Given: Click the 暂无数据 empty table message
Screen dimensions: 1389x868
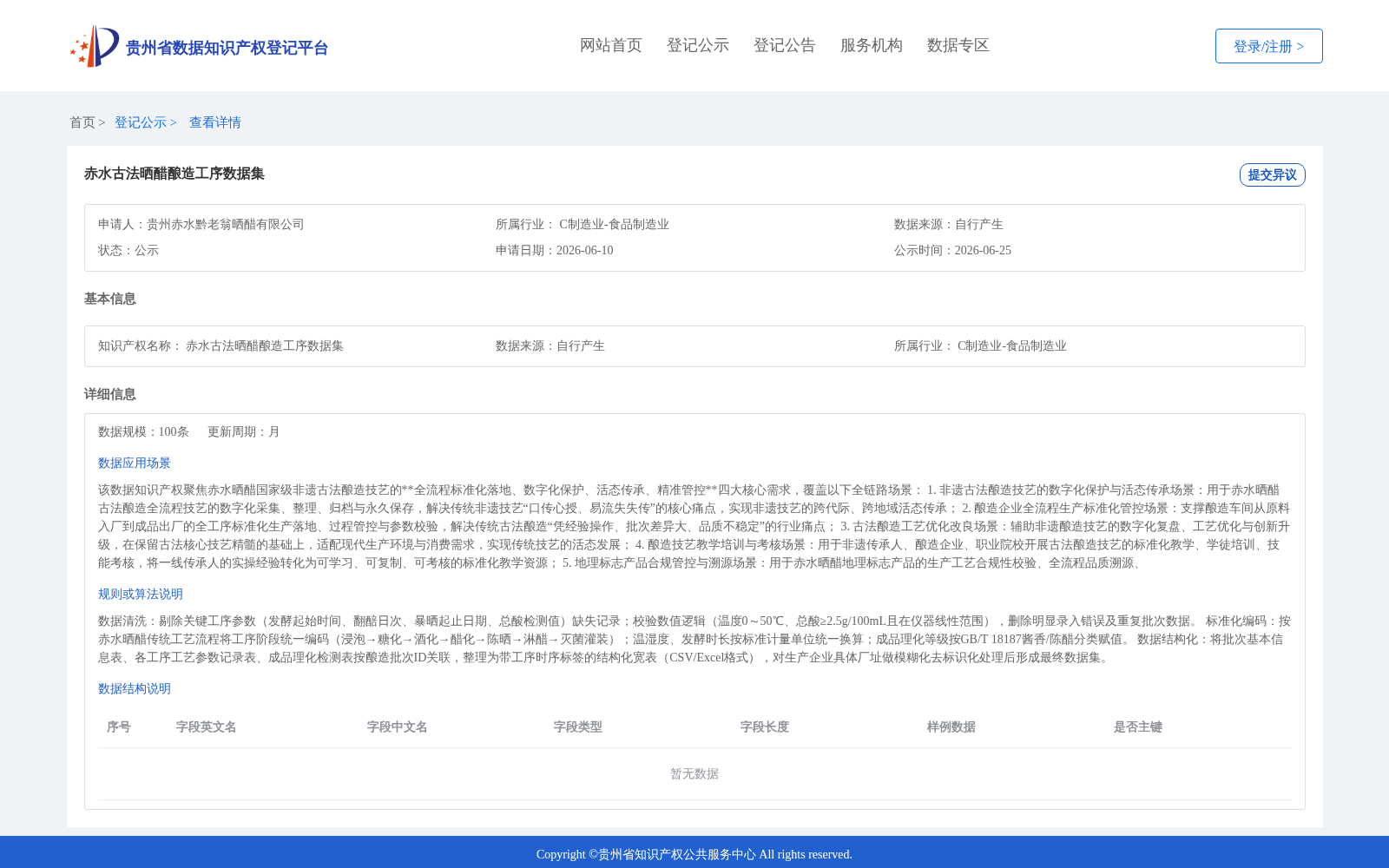Looking at the screenshot, I should [694, 773].
